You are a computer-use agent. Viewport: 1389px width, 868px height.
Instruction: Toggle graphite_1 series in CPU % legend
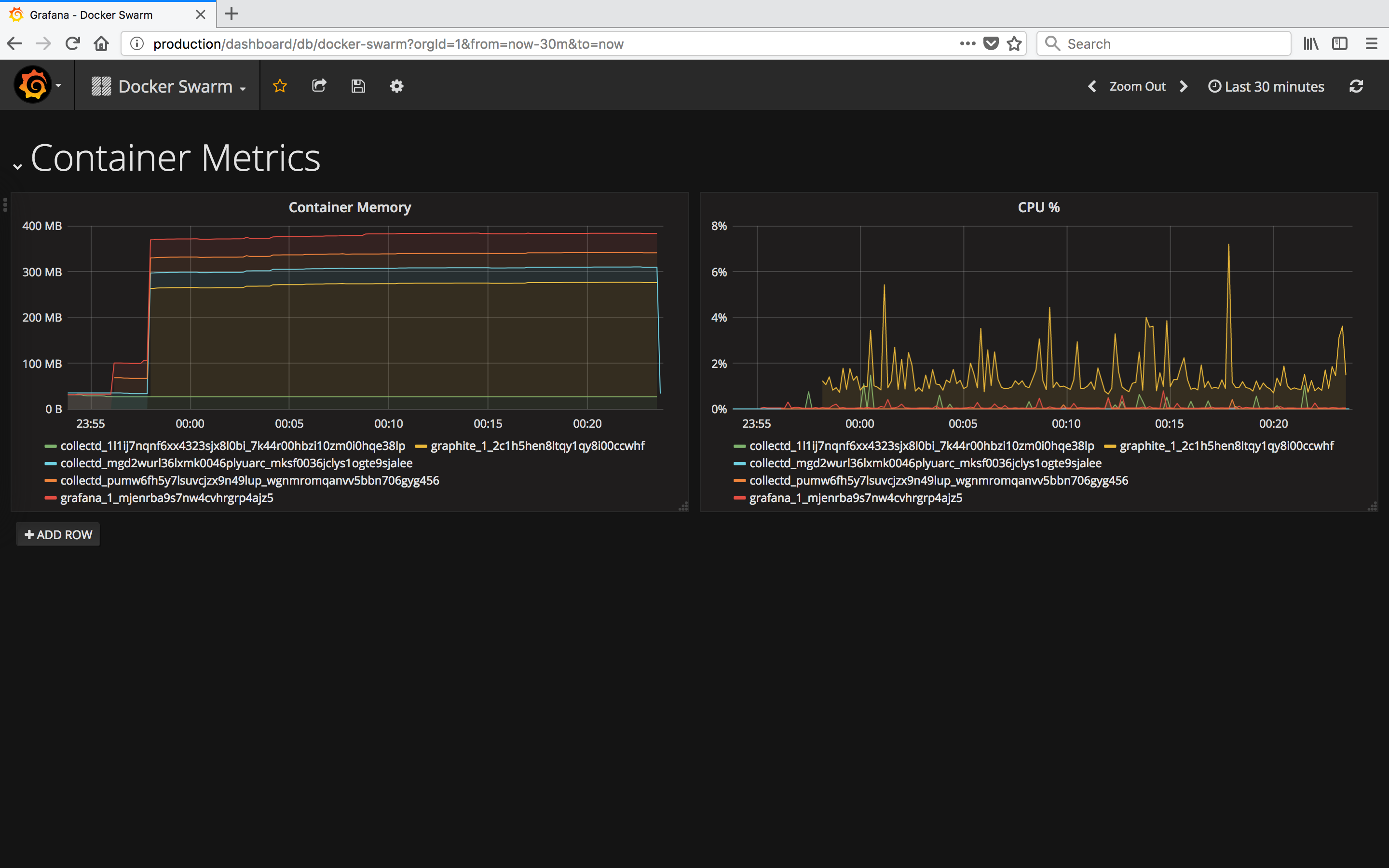point(1226,446)
